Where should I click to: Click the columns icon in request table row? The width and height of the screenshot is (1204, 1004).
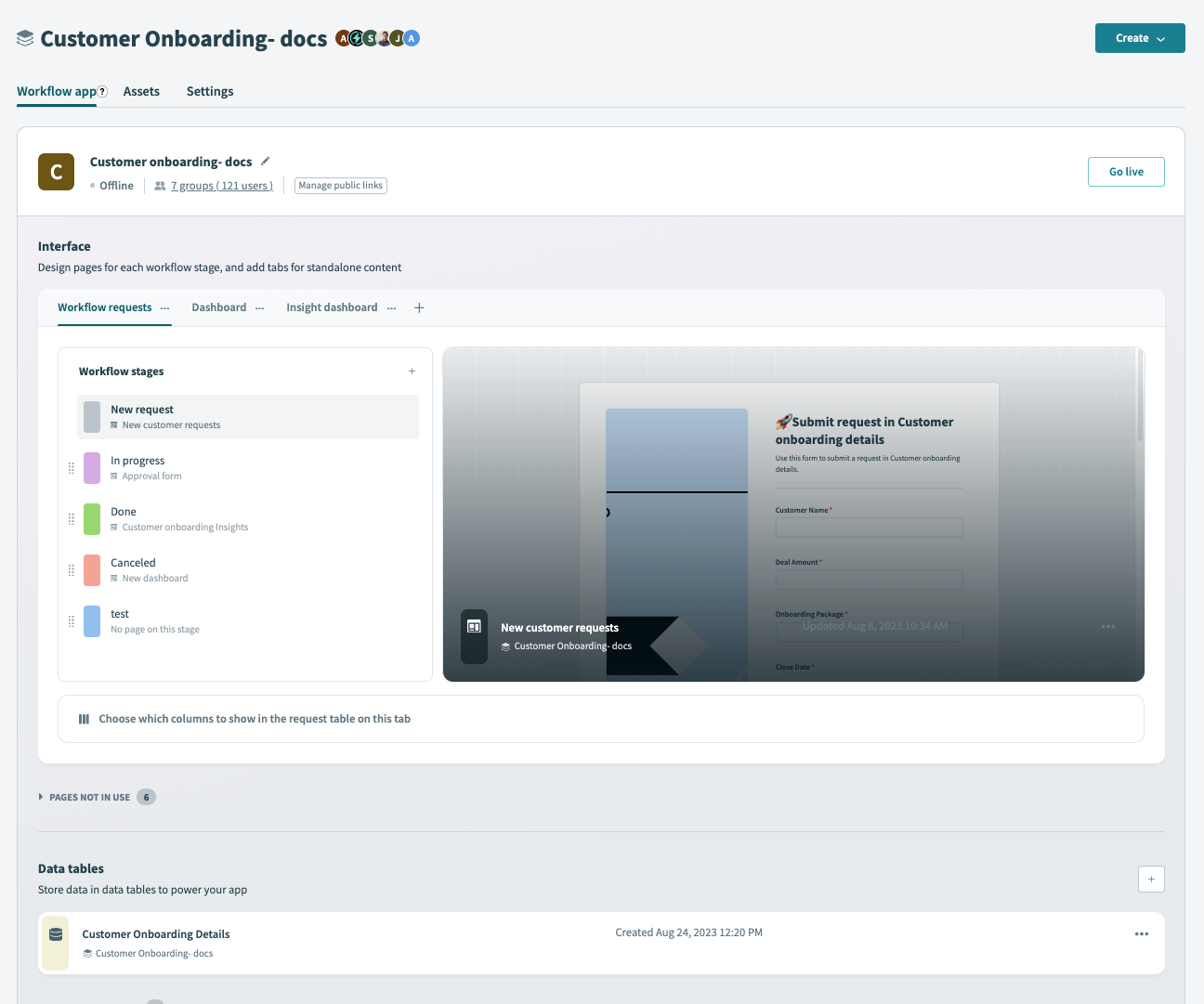pyautogui.click(x=85, y=719)
